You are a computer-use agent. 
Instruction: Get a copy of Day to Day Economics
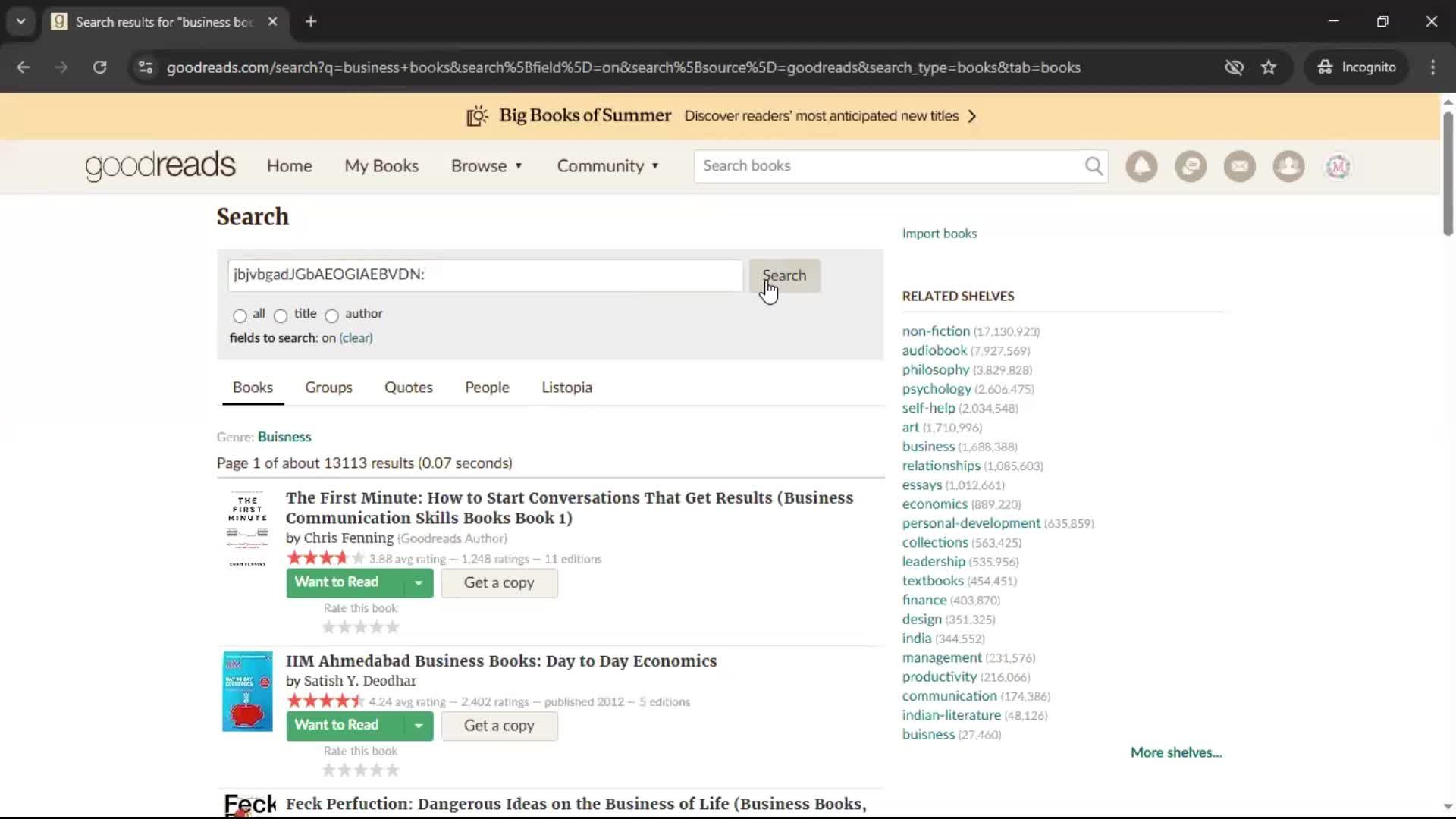499,726
